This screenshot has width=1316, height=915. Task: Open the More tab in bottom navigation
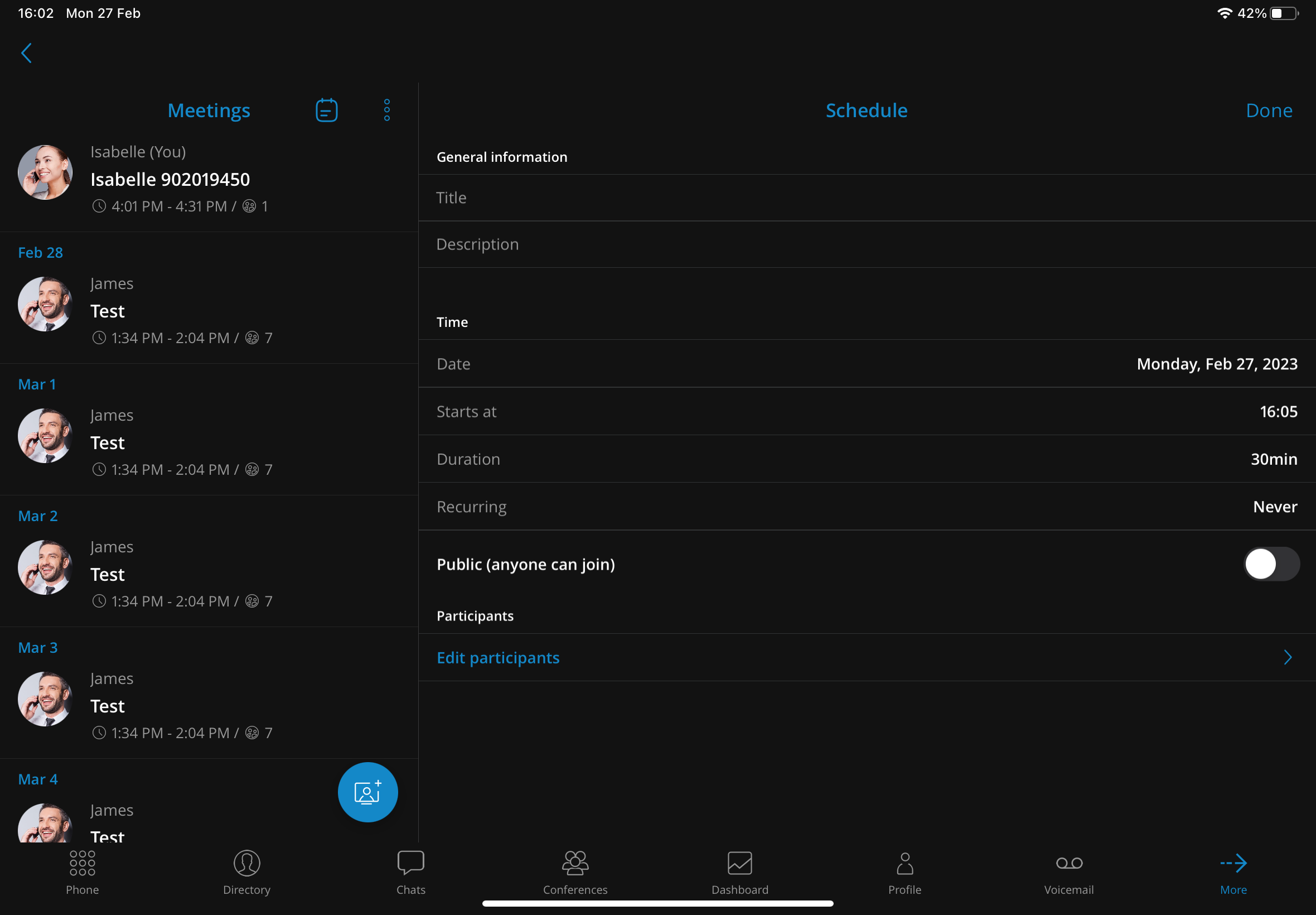coord(1232,870)
